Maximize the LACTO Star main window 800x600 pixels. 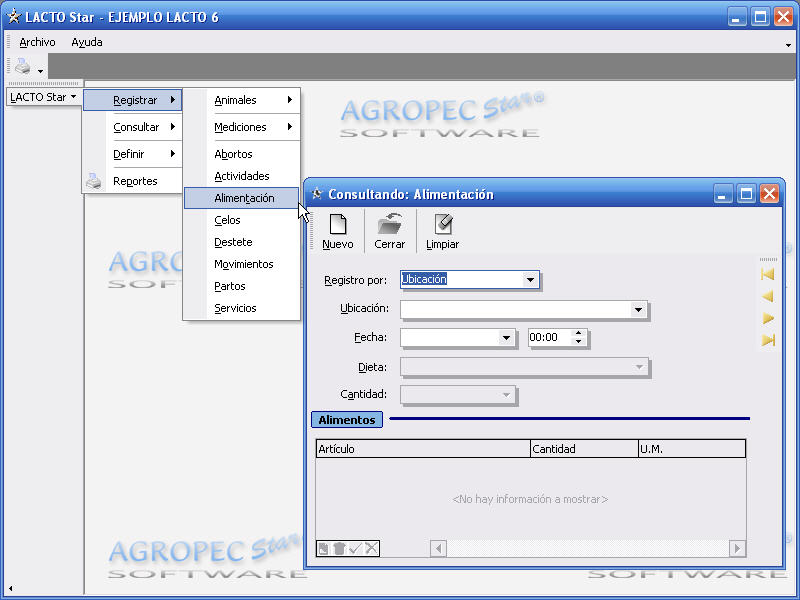pos(760,17)
